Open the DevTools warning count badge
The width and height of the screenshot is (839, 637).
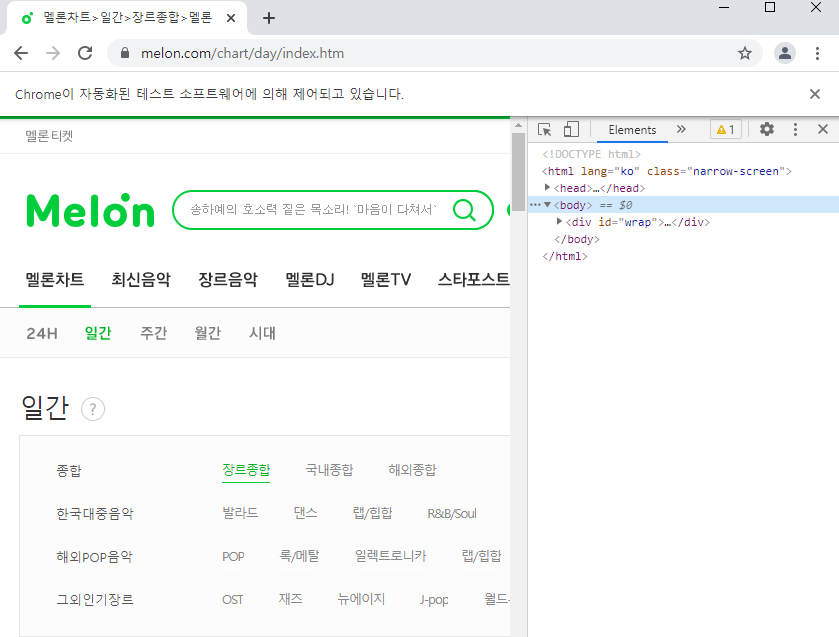point(726,130)
